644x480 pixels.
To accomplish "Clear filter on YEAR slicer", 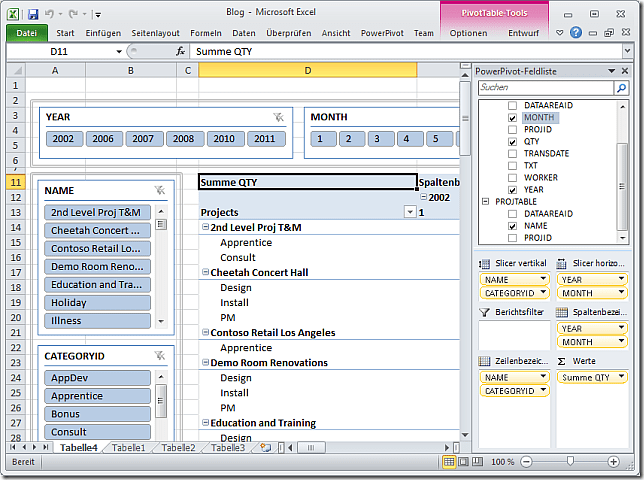I will point(278,117).
